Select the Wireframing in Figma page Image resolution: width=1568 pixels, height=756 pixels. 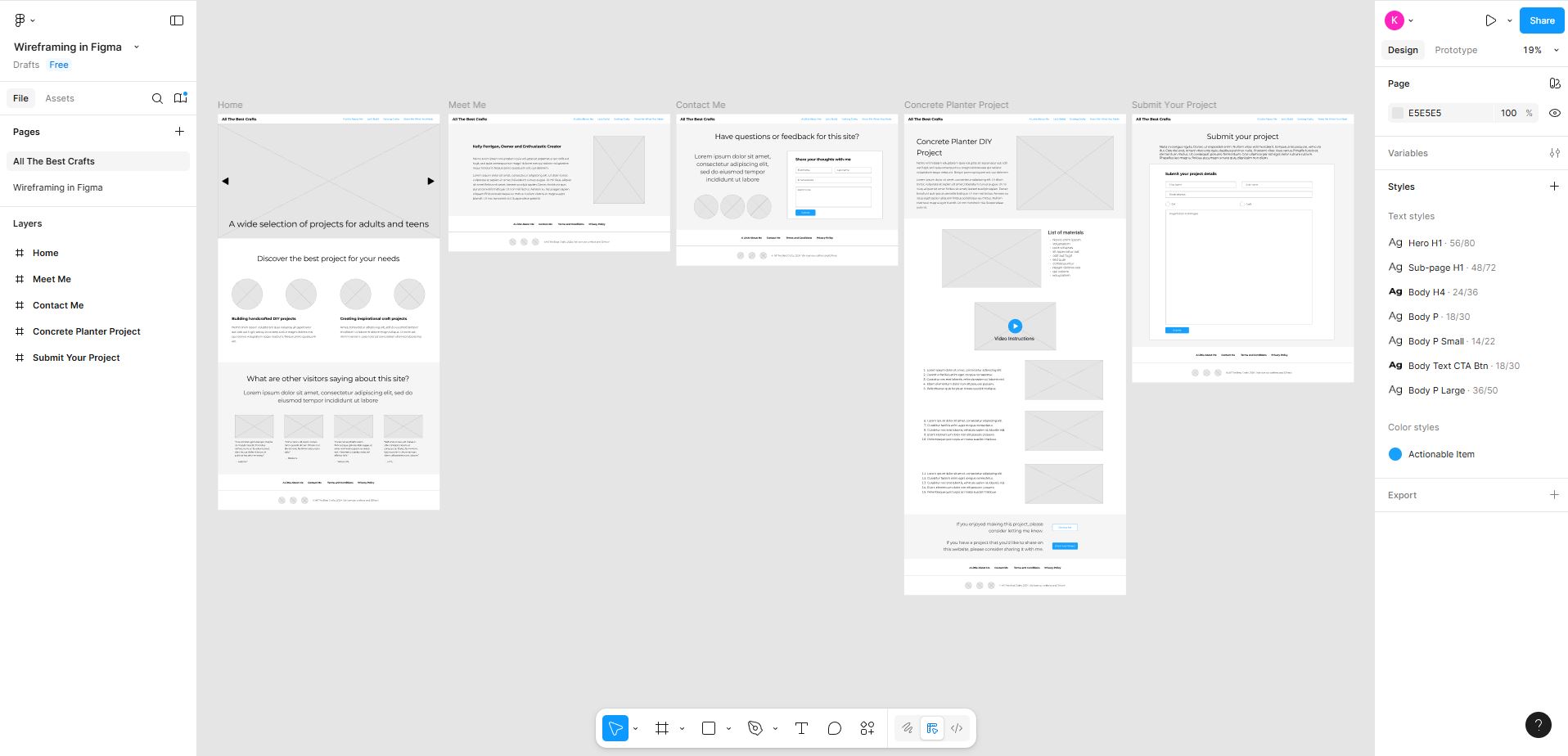tap(58, 187)
